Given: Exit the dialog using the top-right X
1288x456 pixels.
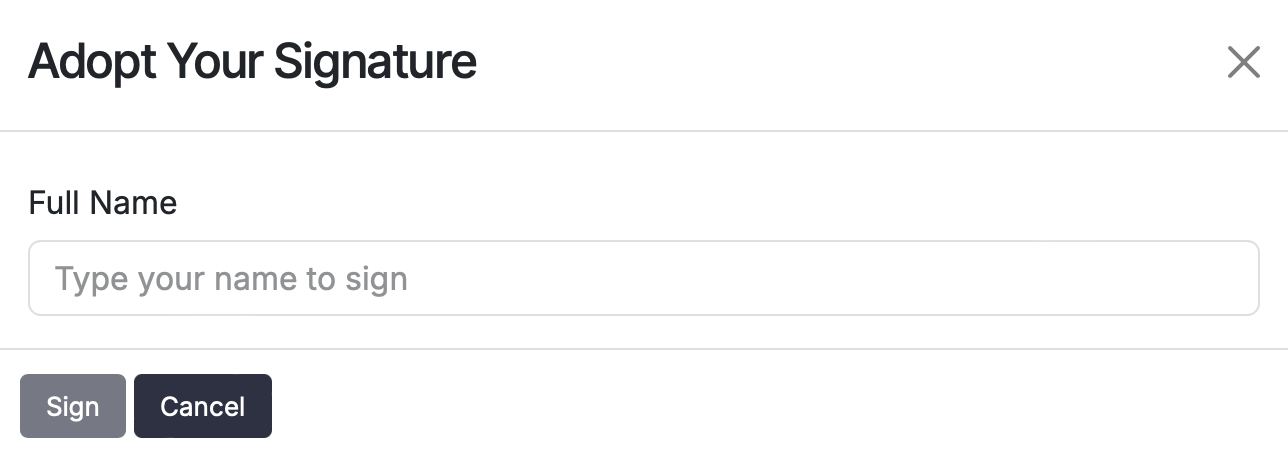Looking at the screenshot, I should pyautogui.click(x=1243, y=63).
